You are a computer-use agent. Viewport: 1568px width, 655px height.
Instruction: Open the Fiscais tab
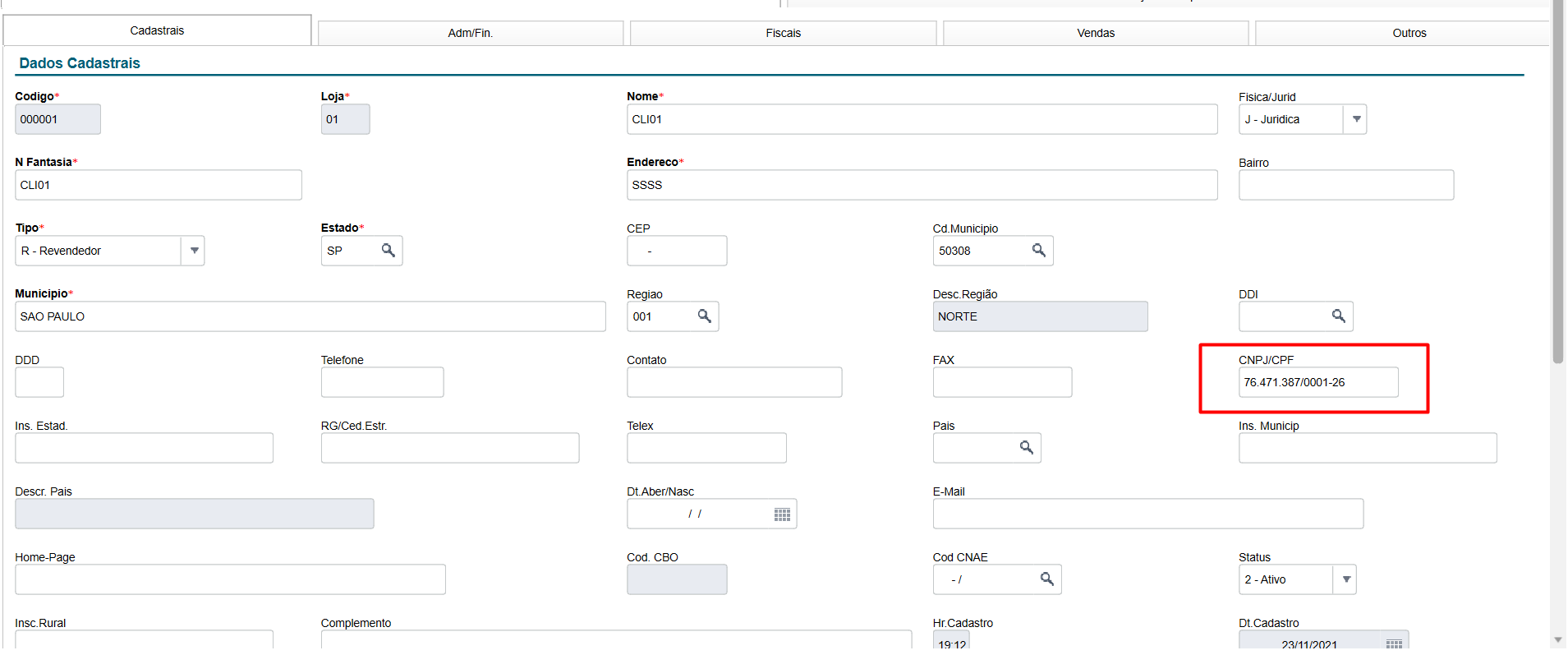coord(783,34)
